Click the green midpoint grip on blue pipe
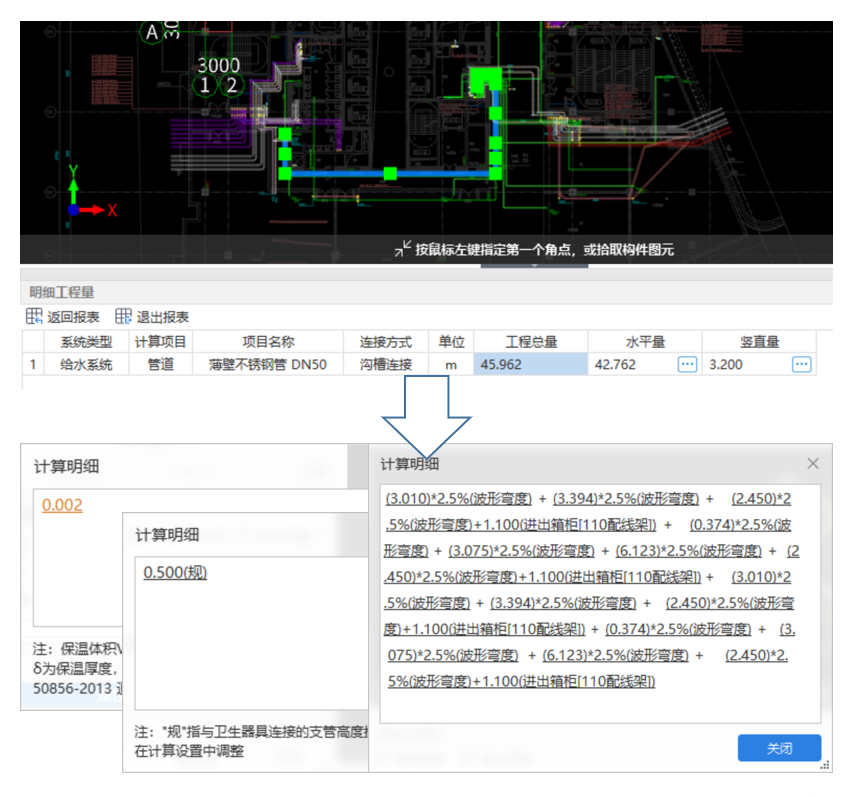The image size is (853, 797). point(390,173)
